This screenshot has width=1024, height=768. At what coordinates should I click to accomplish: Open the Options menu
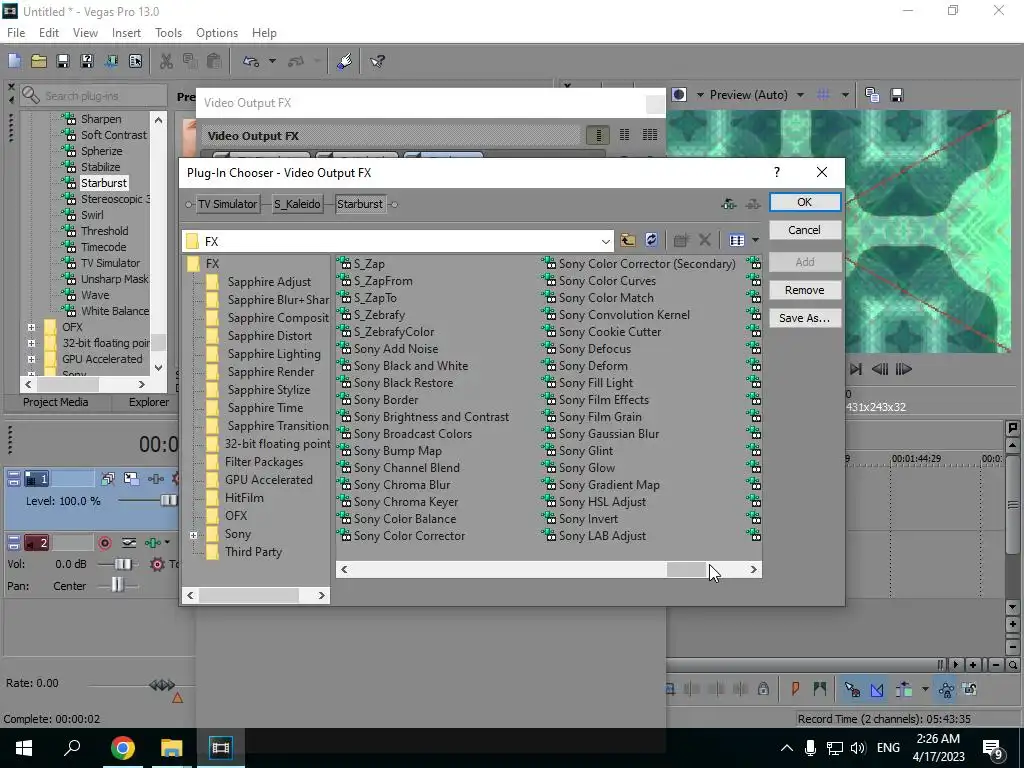tap(217, 33)
